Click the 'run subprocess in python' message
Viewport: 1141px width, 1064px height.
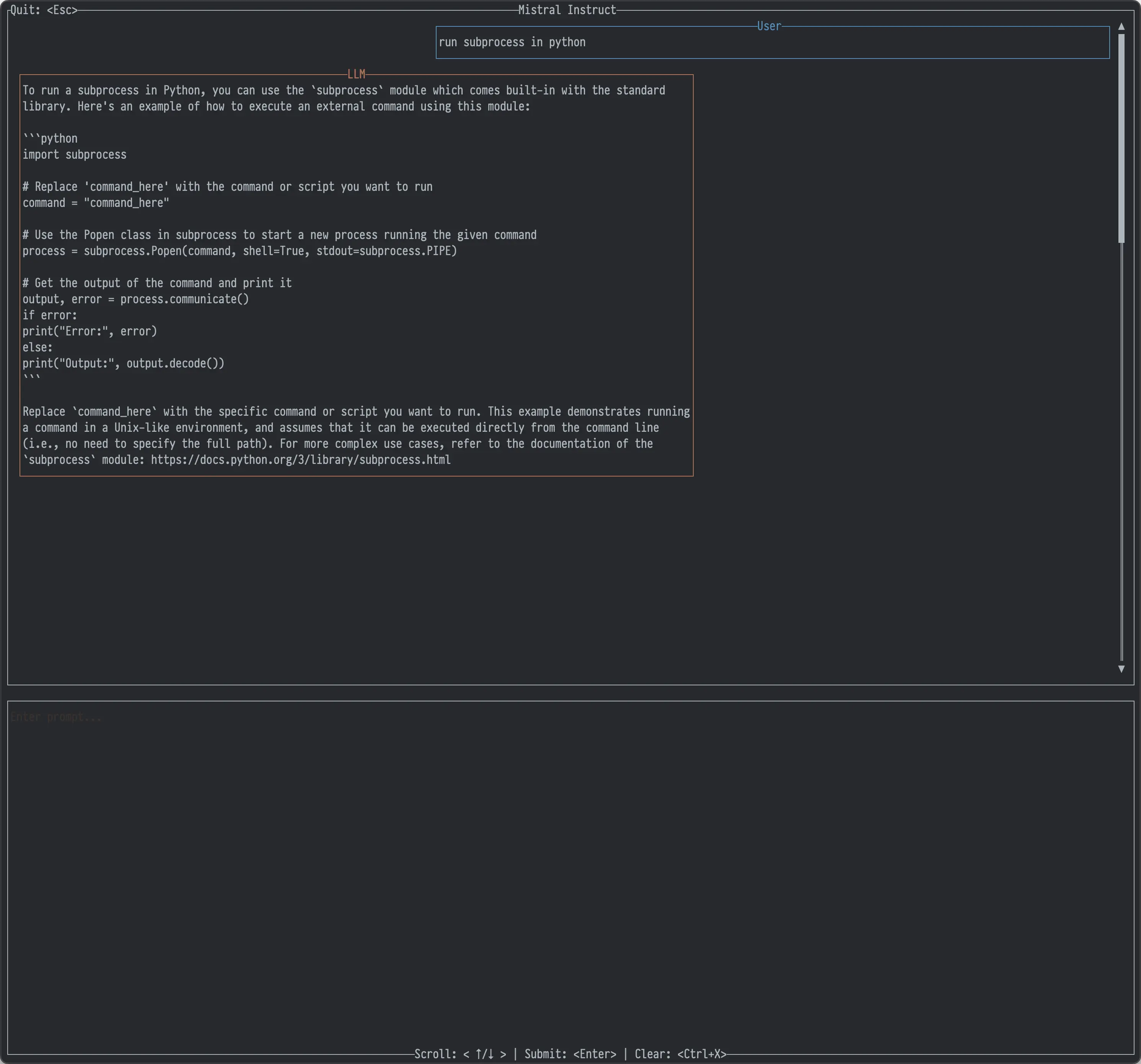click(x=512, y=42)
